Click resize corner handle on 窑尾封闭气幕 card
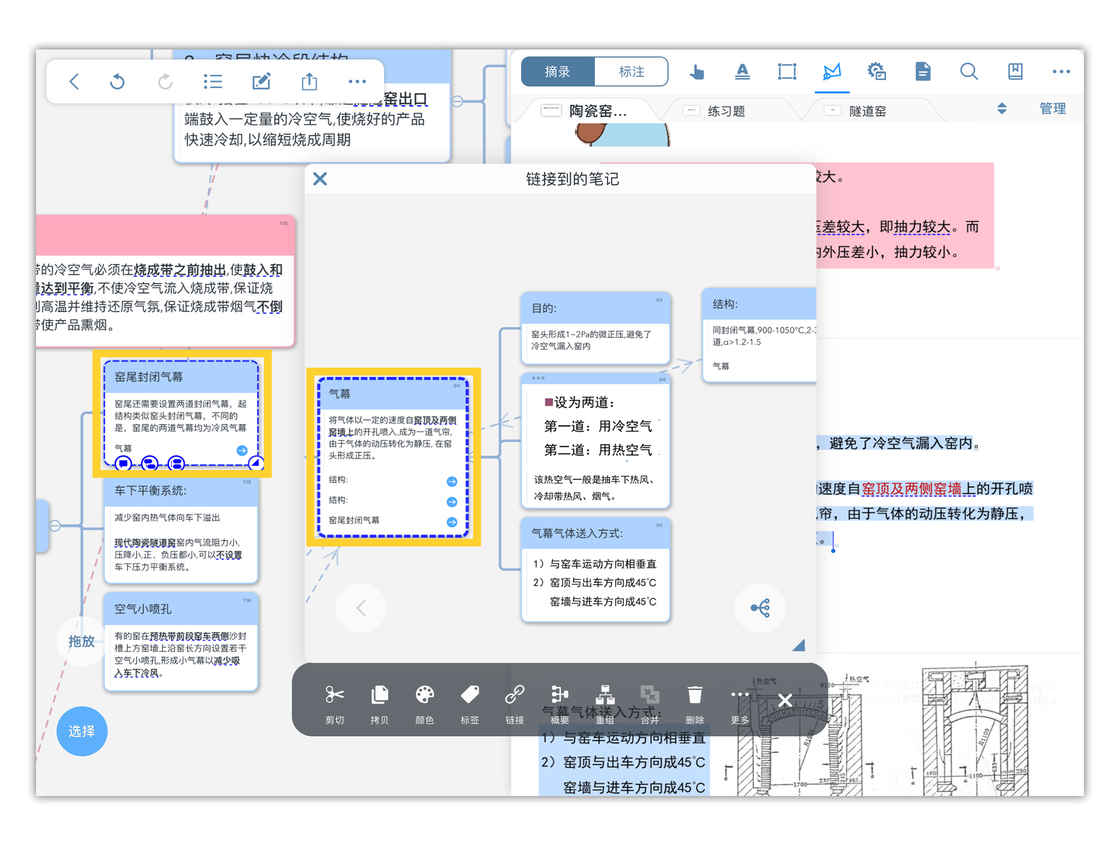1120x846 pixels. (x=256, y=463)
